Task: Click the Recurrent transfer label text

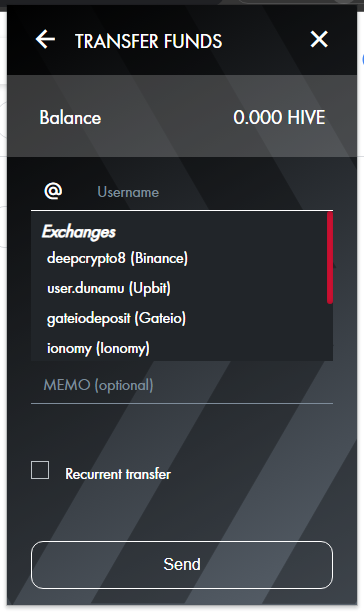Action: click(x=118, y=474)
